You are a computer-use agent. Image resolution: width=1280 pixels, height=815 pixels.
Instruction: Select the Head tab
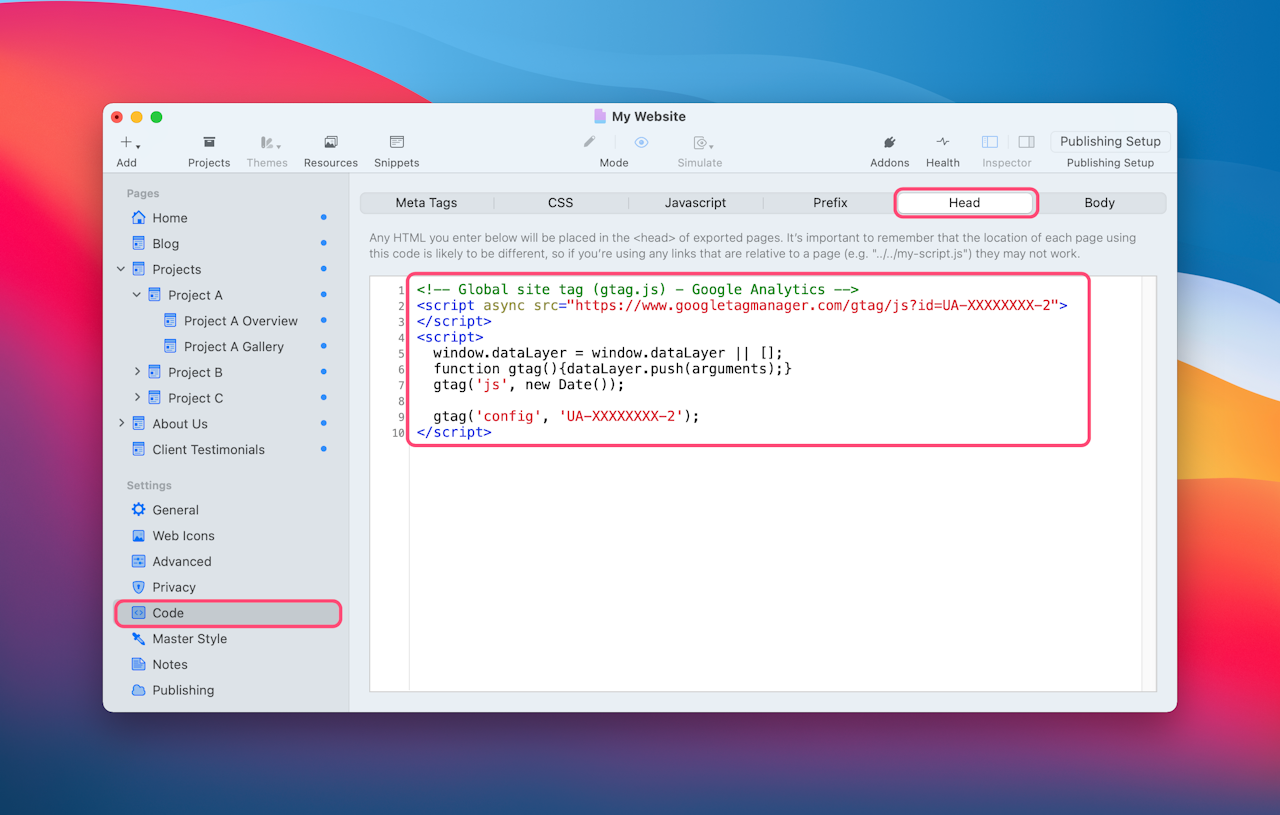point(965,203)
